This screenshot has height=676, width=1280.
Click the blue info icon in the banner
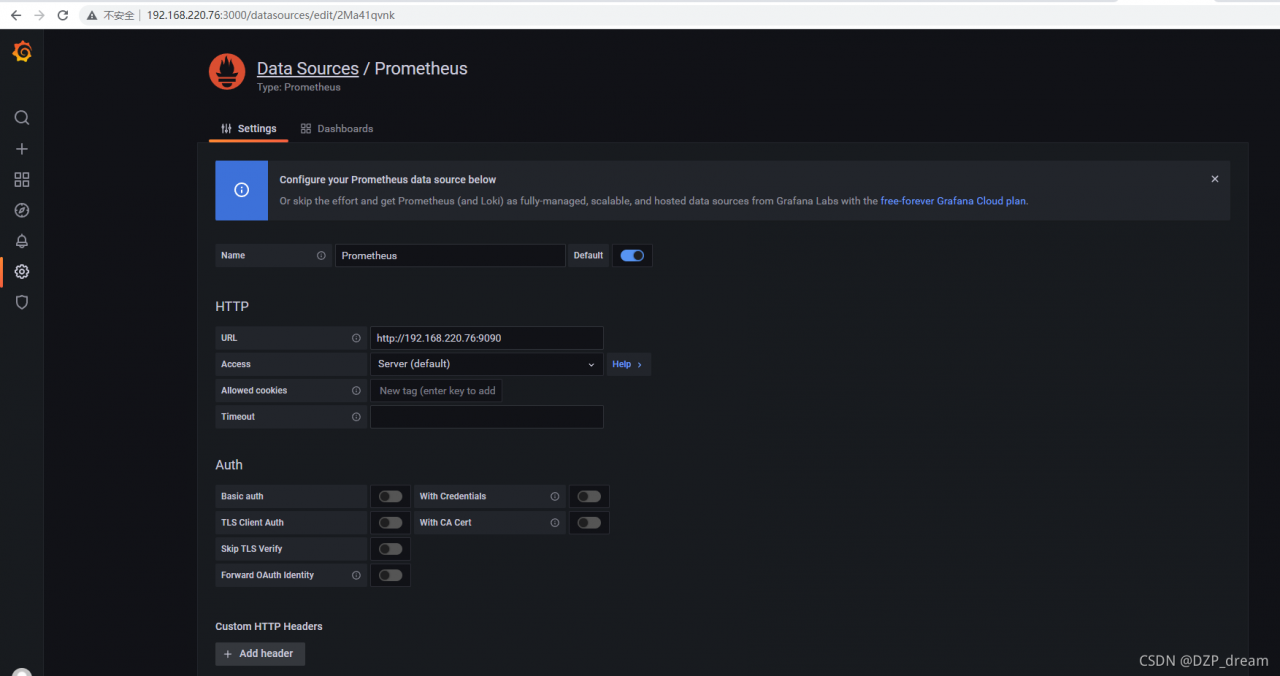[241, 190]
